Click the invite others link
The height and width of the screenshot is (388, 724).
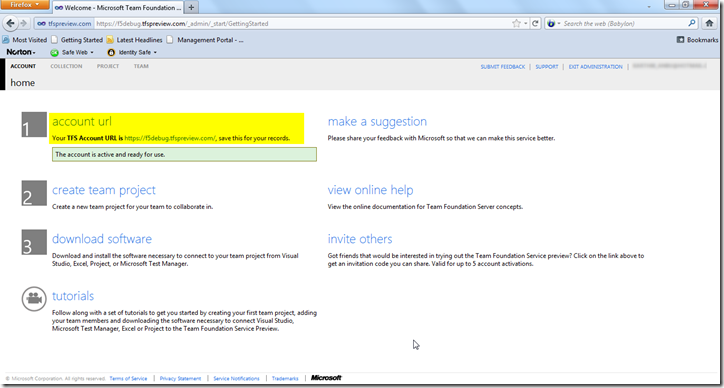[360, 239]
